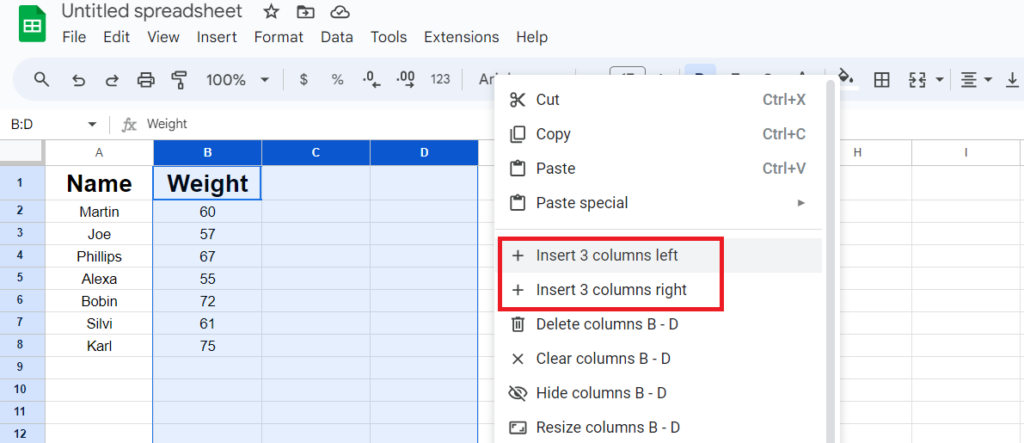
Task: Click the move to folder icon
Action: (304, 11)
